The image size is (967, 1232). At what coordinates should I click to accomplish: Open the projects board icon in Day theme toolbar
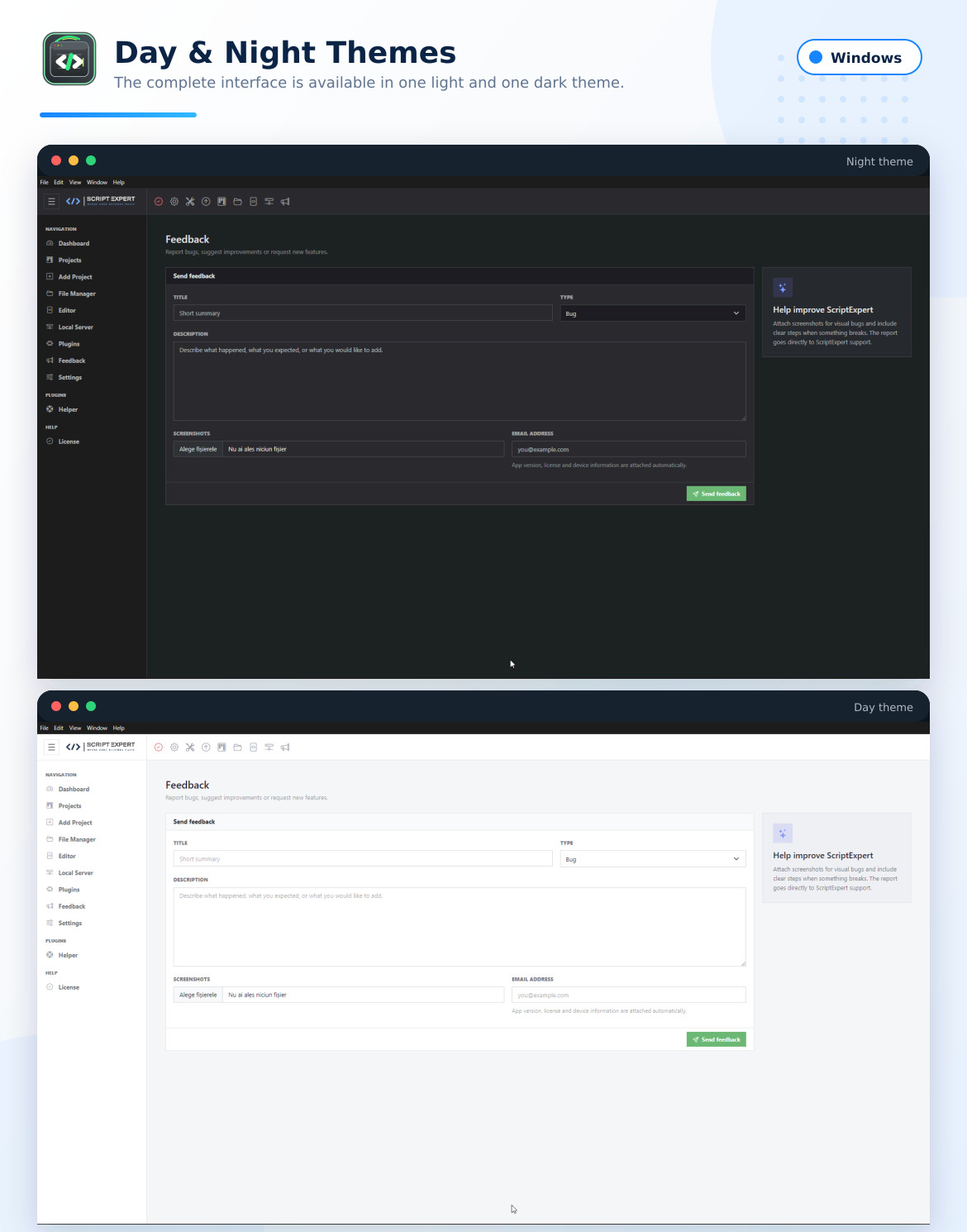coord(222,747)
